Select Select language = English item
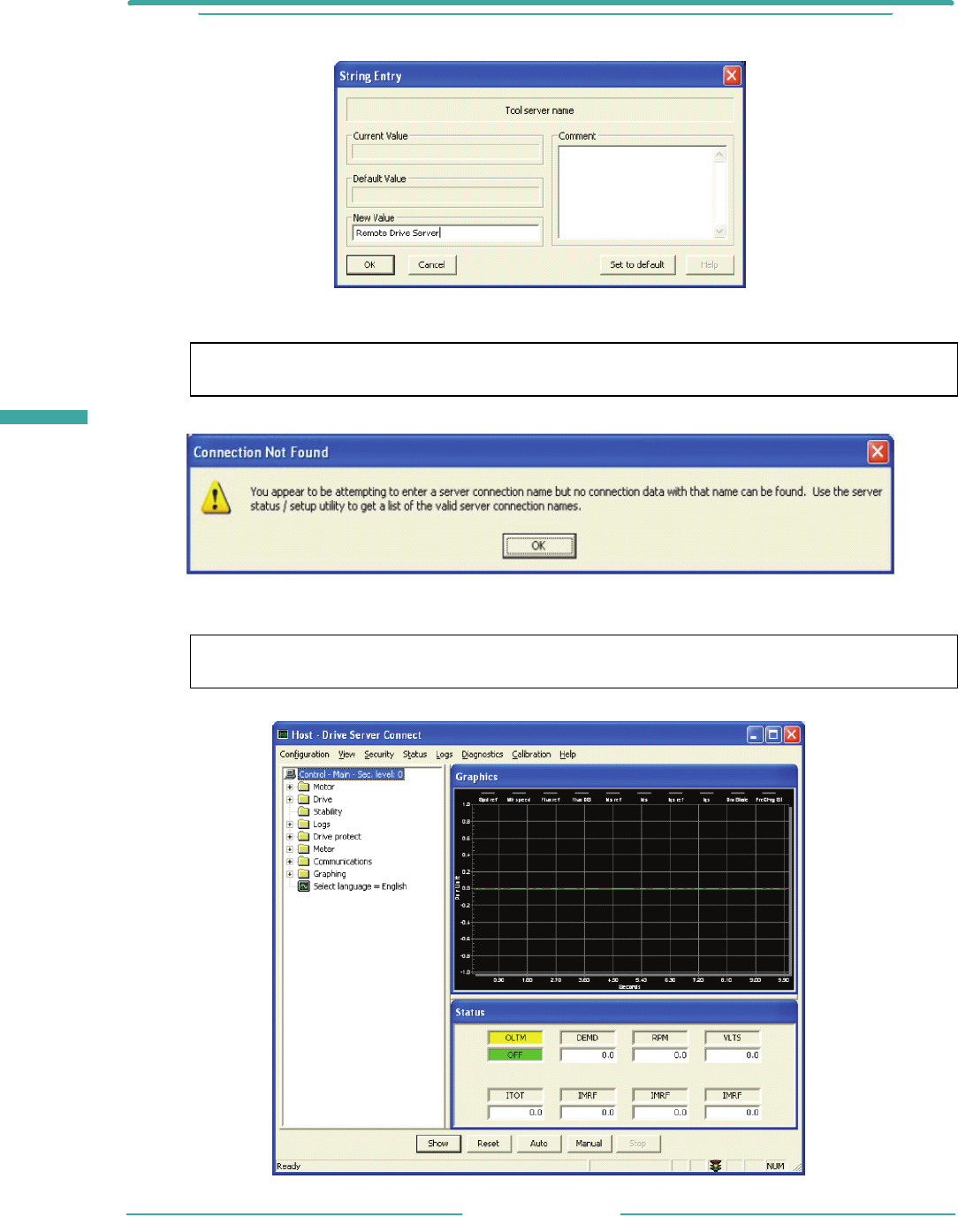Viewport: 958px width, 1232px height. tap(360, 886)
